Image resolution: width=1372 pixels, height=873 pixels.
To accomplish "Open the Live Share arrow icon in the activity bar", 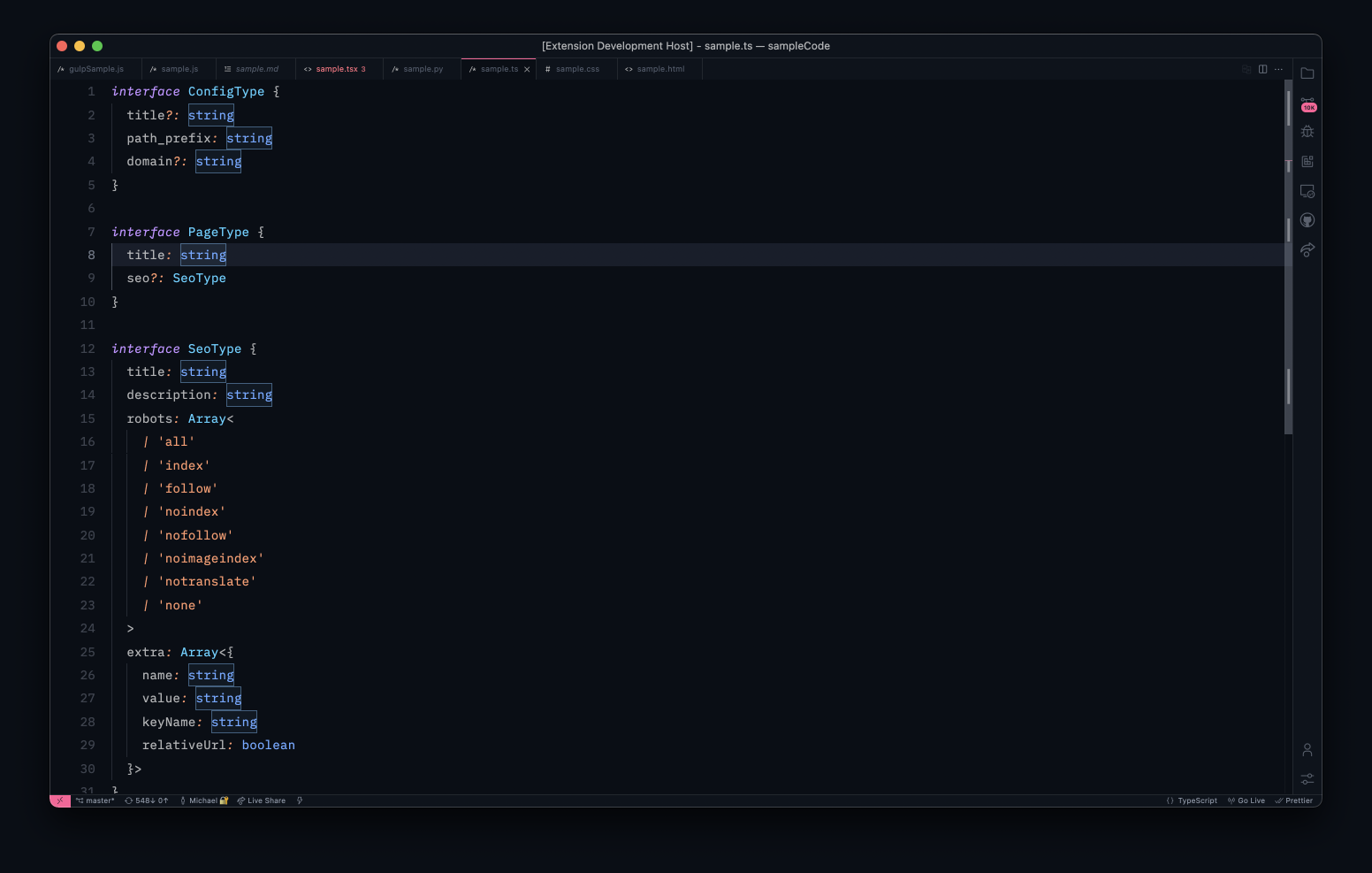I will pos(1307,250).
